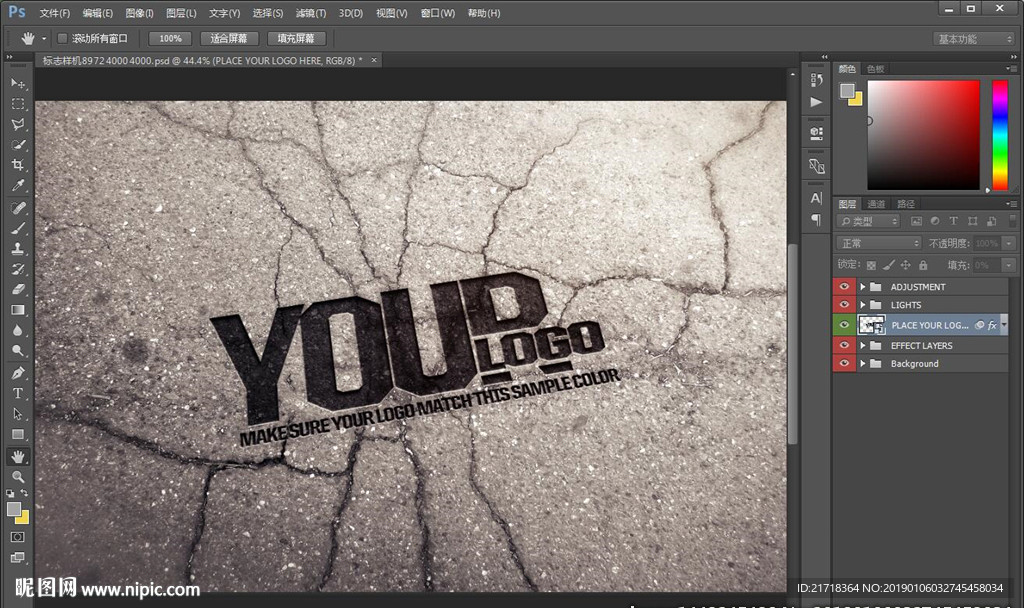1024x608 pixels.
Task: Expand the LIGHTS layer group
Action: point(862,305)
